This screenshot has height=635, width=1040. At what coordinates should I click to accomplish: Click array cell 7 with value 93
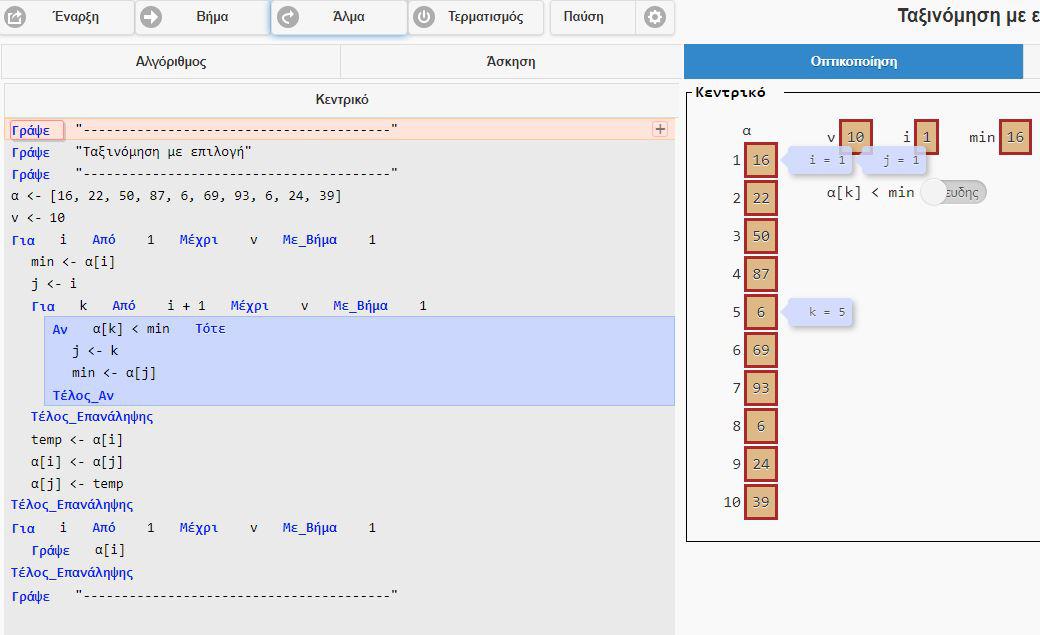pyautogui.click(x=761, y=388)
